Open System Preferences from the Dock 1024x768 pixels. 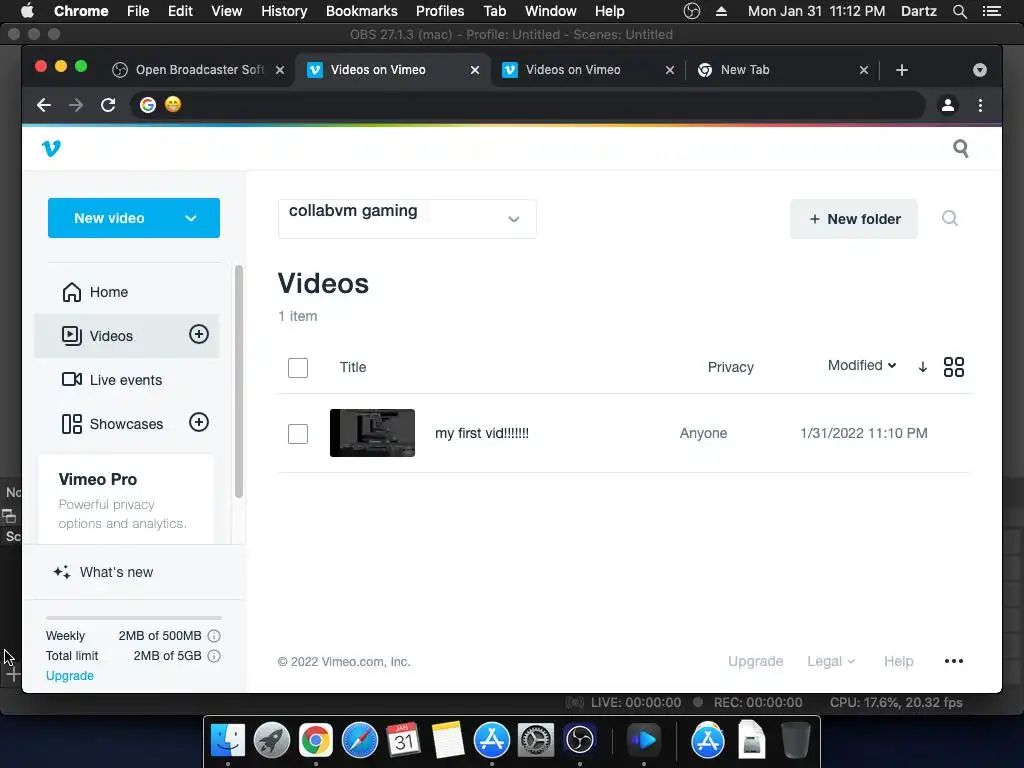(536, 740)
